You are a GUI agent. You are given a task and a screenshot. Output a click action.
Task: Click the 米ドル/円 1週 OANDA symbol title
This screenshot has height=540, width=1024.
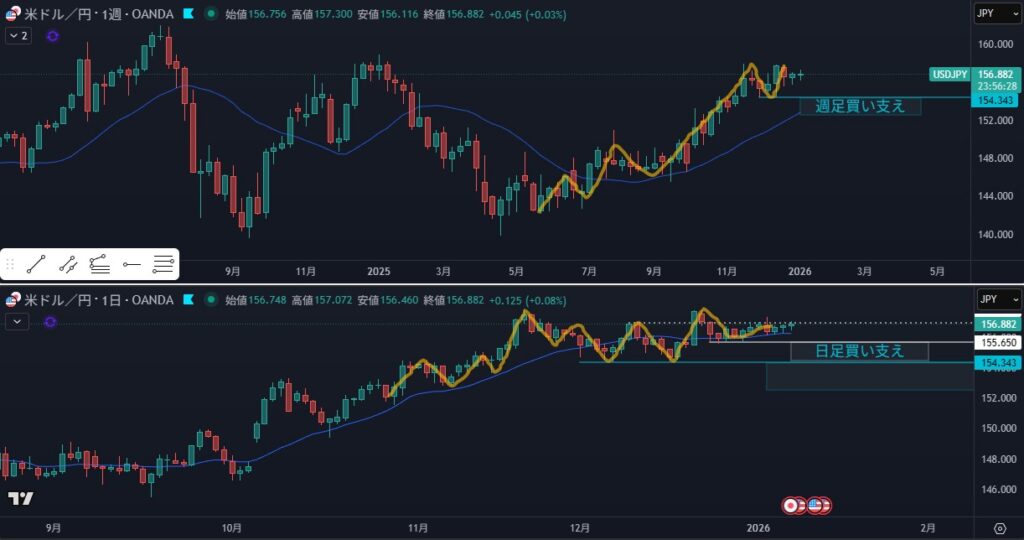tap(98, 14)
